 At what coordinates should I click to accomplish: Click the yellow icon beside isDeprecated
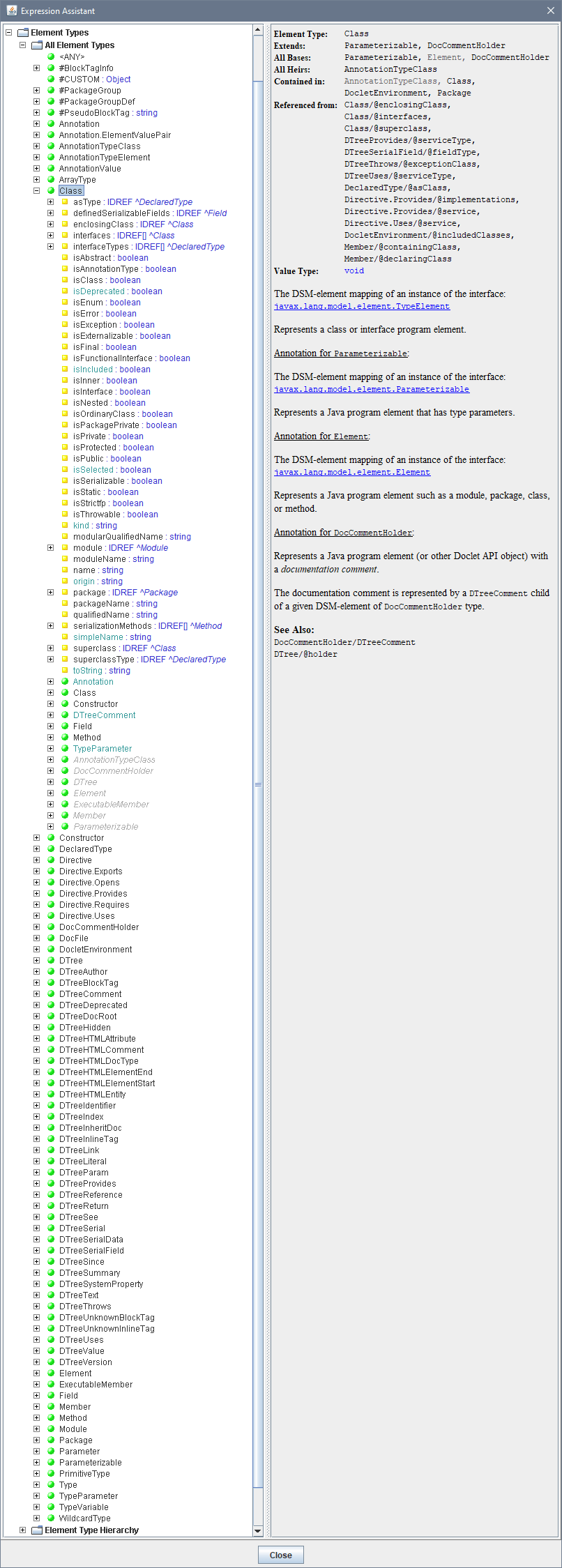[x=65, y=291]
